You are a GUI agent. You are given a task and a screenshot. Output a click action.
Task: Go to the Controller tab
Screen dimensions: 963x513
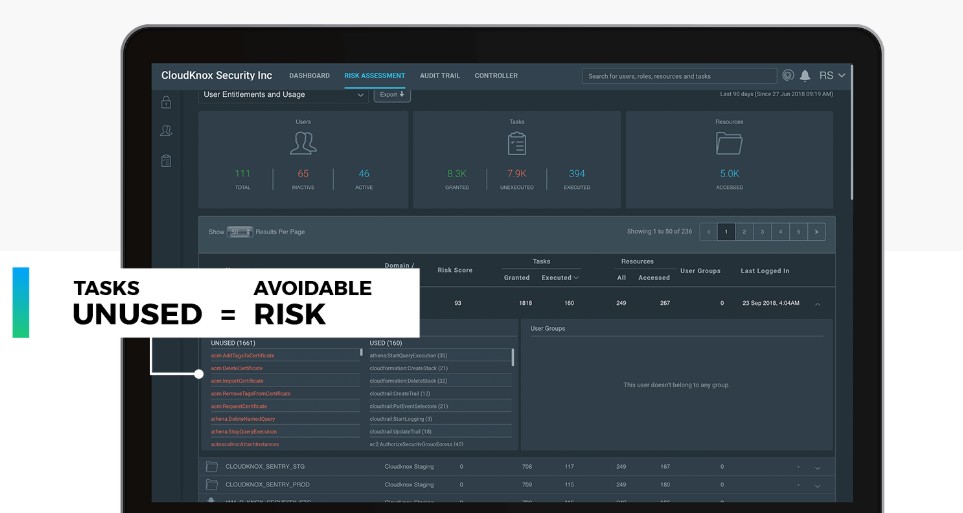point(496,76)
